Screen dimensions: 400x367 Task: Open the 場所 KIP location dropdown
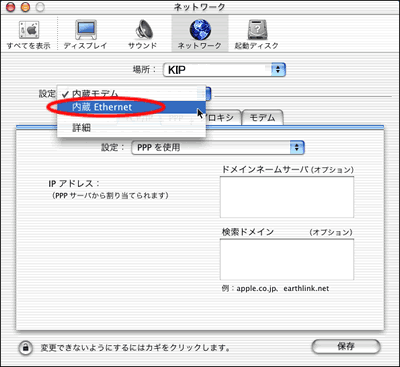pos(224,70)
